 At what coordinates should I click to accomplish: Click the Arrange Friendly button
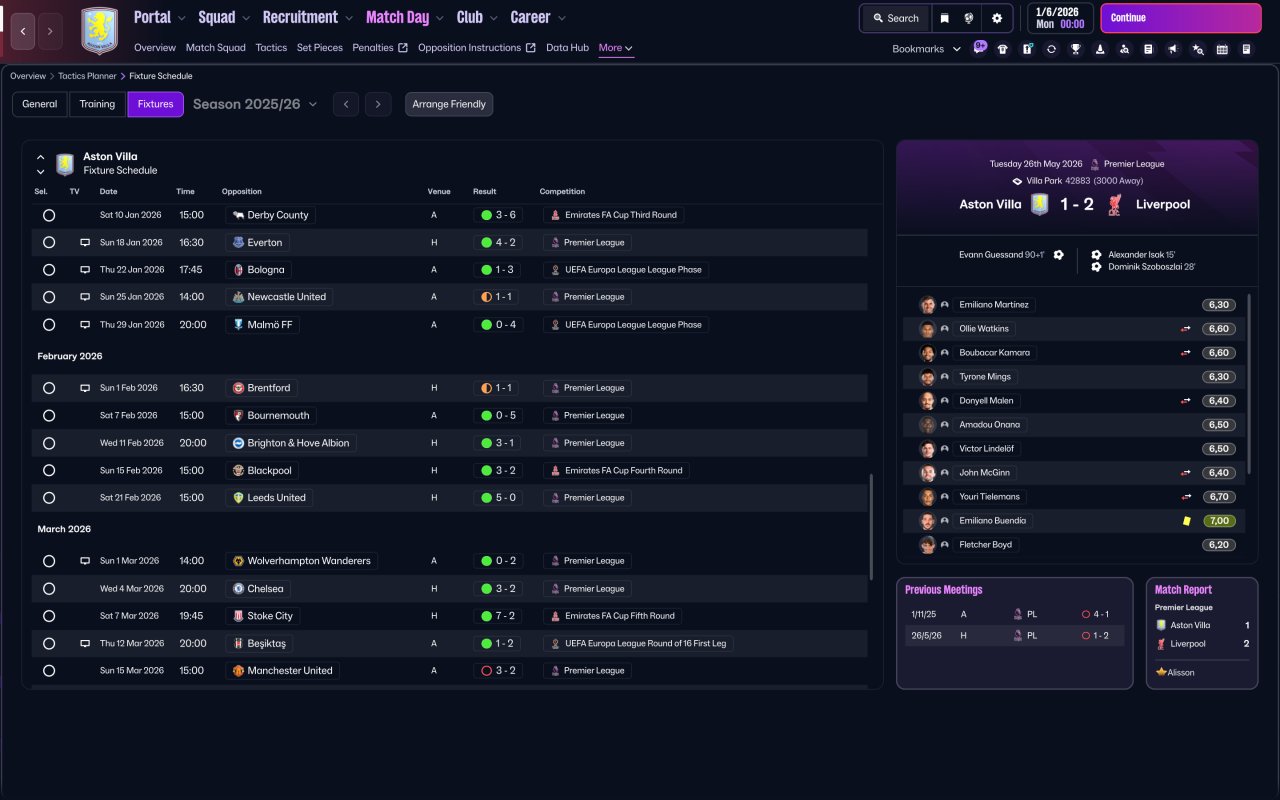449,104
